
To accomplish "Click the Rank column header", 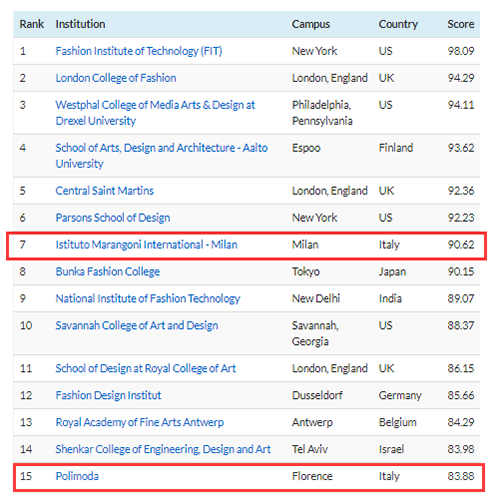I will tap(32, 24).
